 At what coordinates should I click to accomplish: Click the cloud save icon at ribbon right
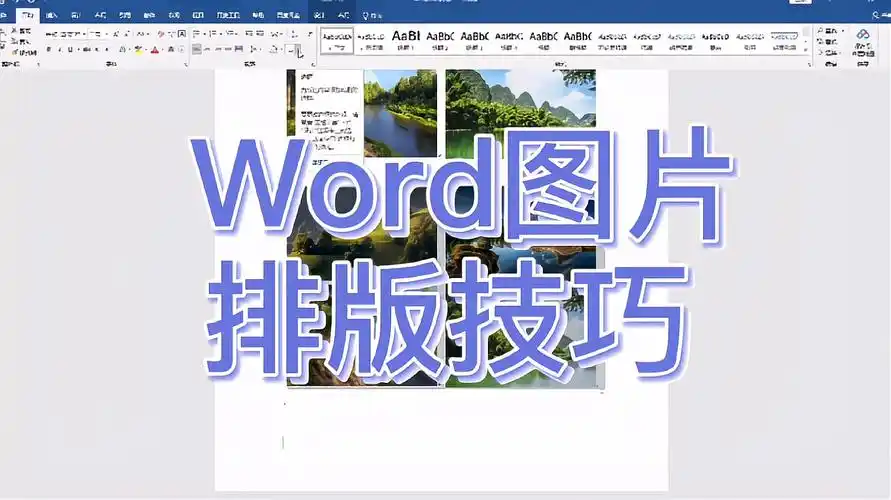pos(863,35)
